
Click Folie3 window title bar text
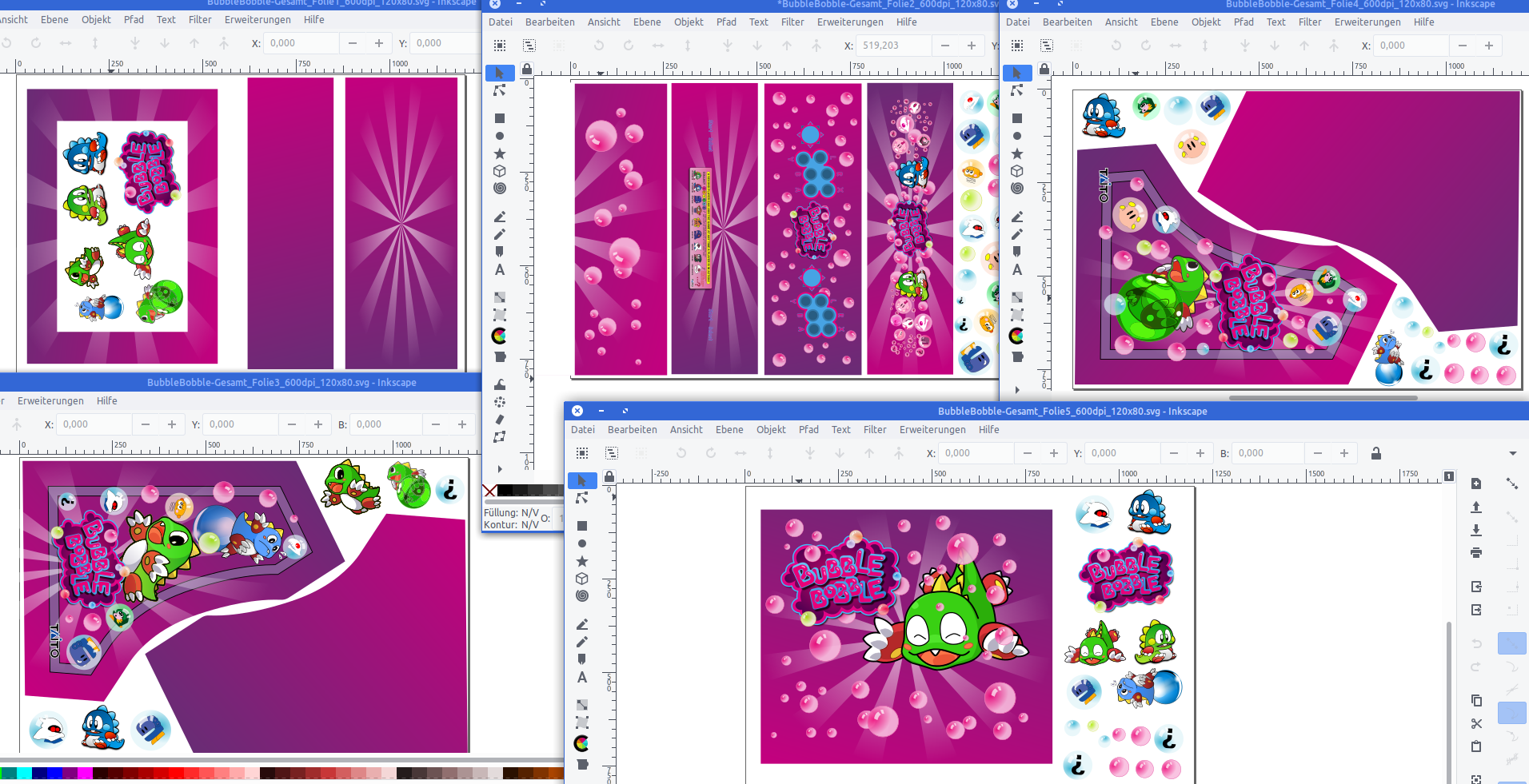pyautogui.click(x=281, y=382)
